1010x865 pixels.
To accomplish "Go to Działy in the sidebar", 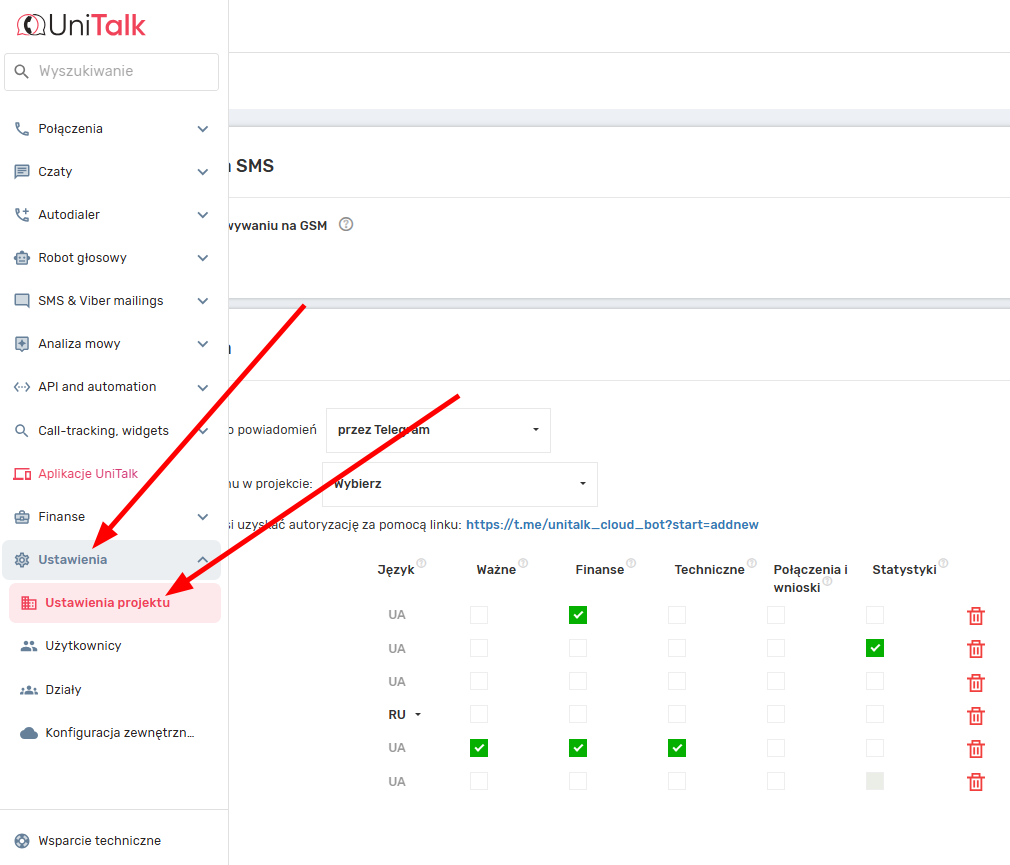I will 63,690.
